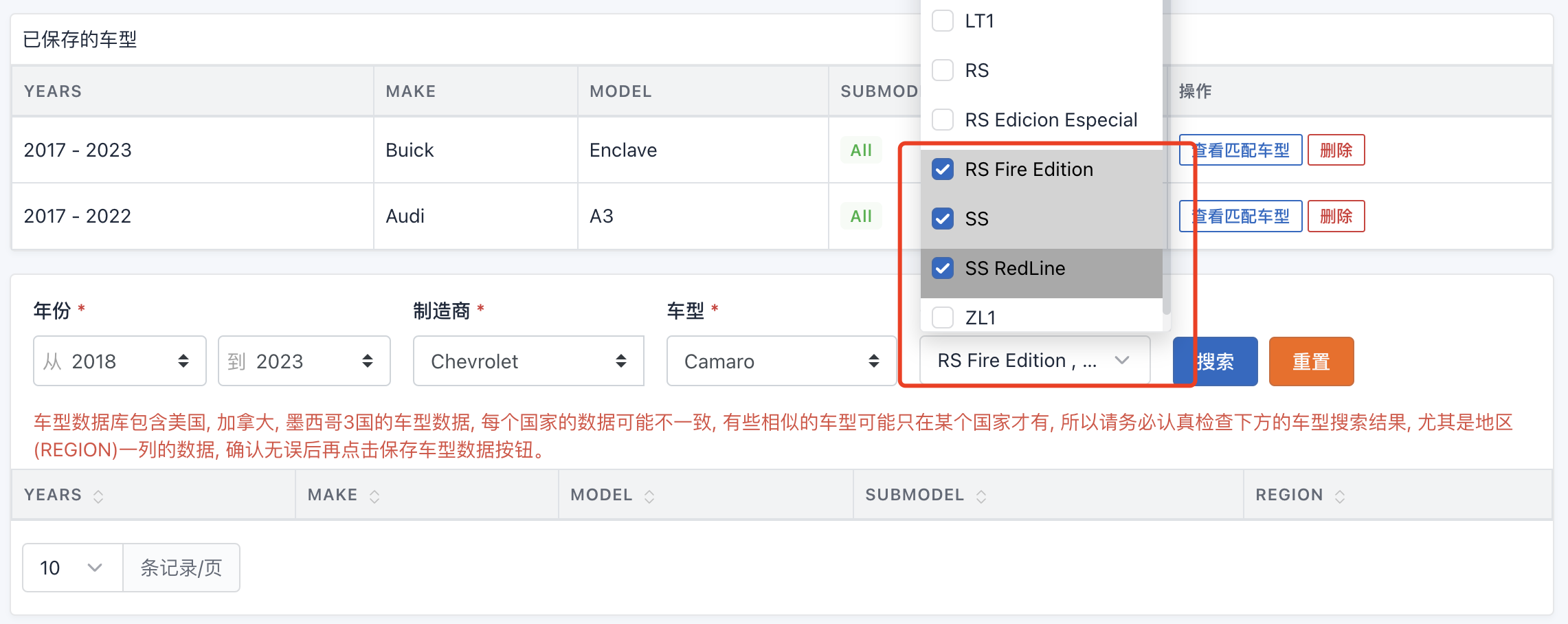Screen dimensions: 1568x624
Task: Sort results by YEARS column icon
Action: (x=98, y=496)
